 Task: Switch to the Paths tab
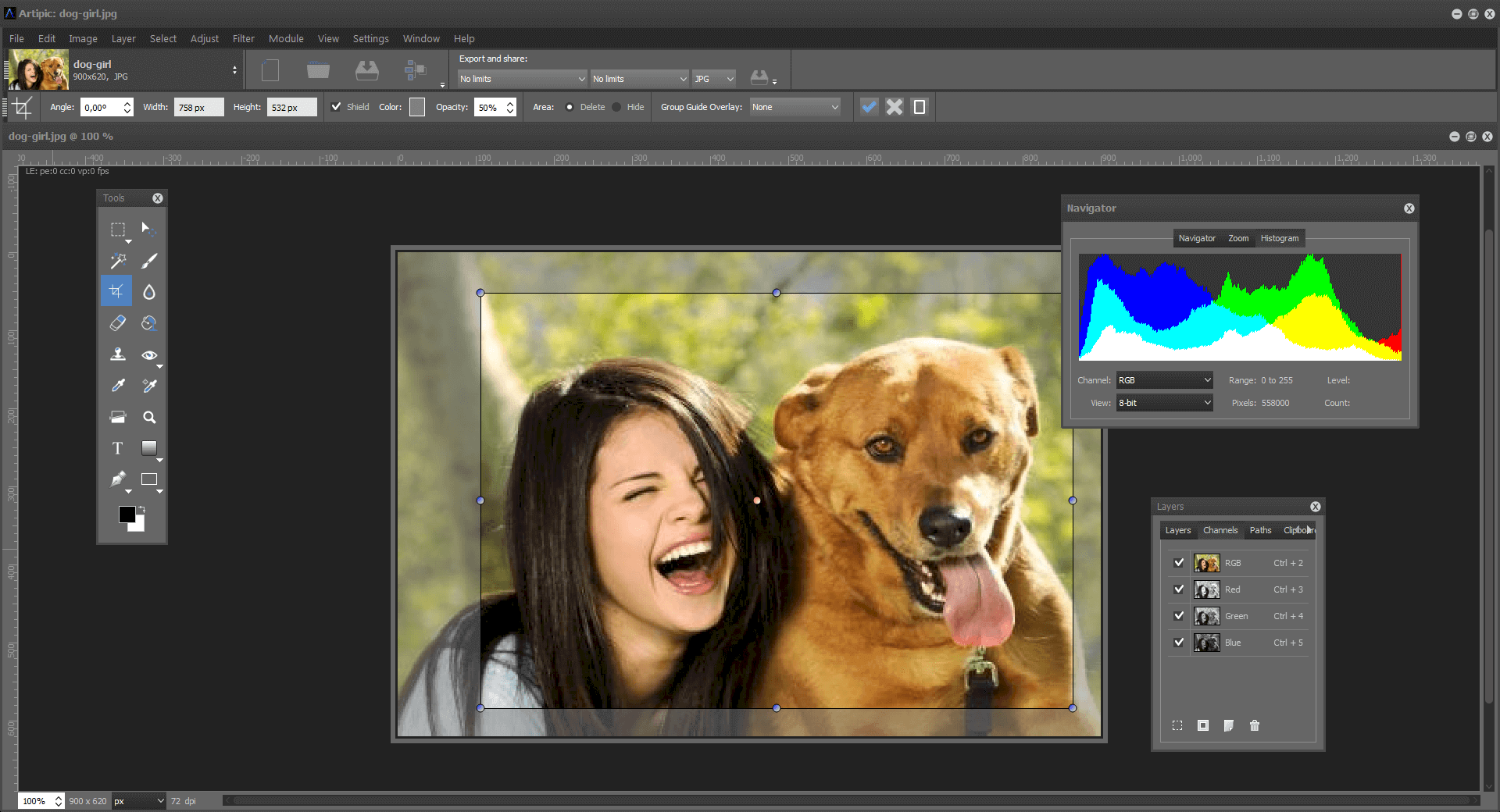(x=1260, y=530)
